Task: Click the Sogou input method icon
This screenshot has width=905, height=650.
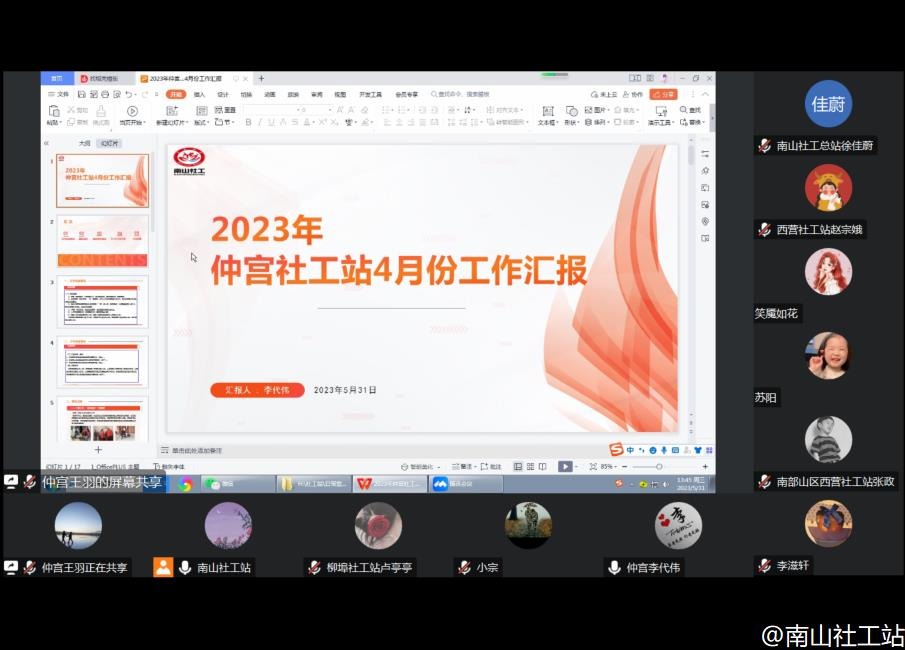Action: 617,450
